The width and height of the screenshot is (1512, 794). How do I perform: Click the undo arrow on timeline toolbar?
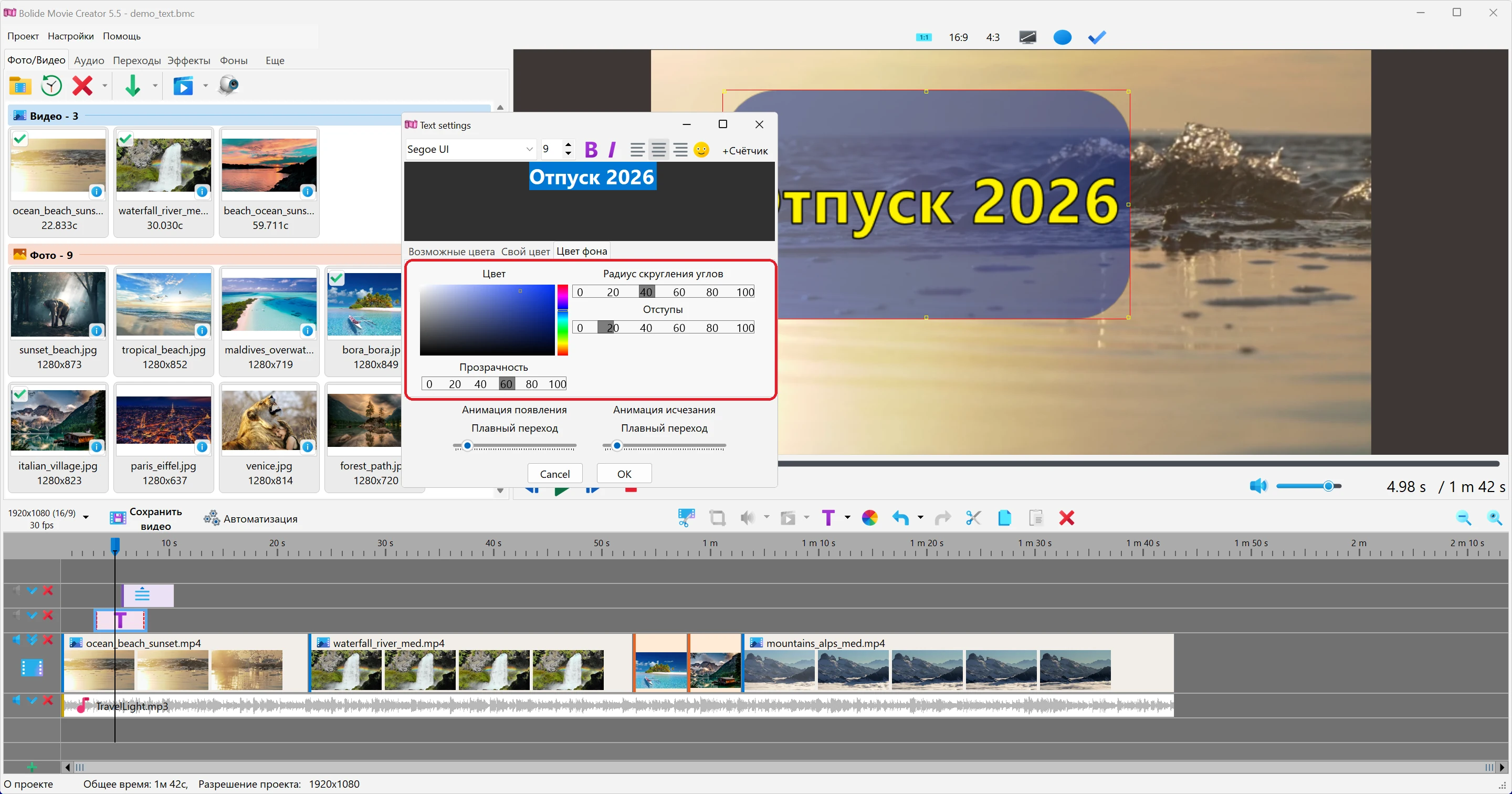[900, 517]
